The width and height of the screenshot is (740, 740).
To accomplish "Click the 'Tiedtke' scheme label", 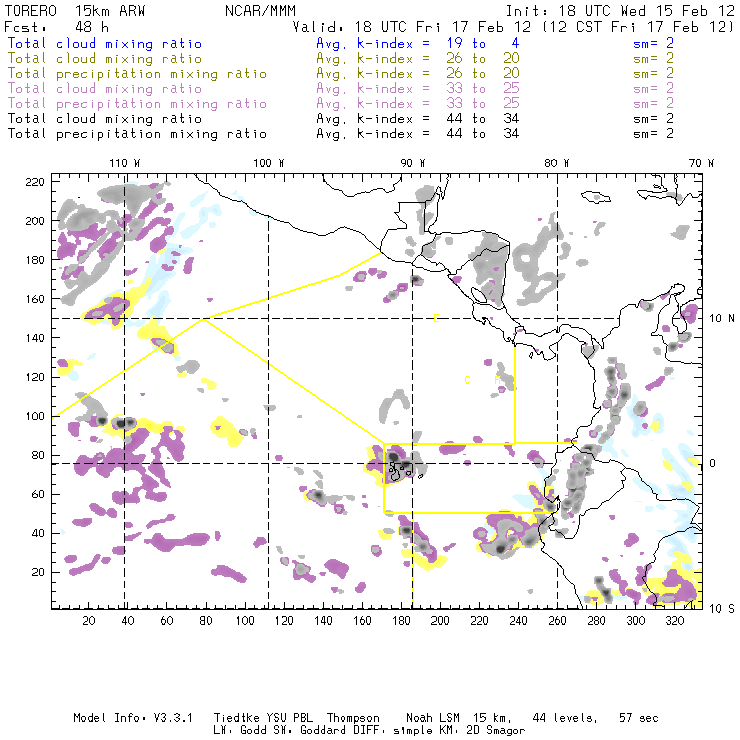I will tap(236, 718).
